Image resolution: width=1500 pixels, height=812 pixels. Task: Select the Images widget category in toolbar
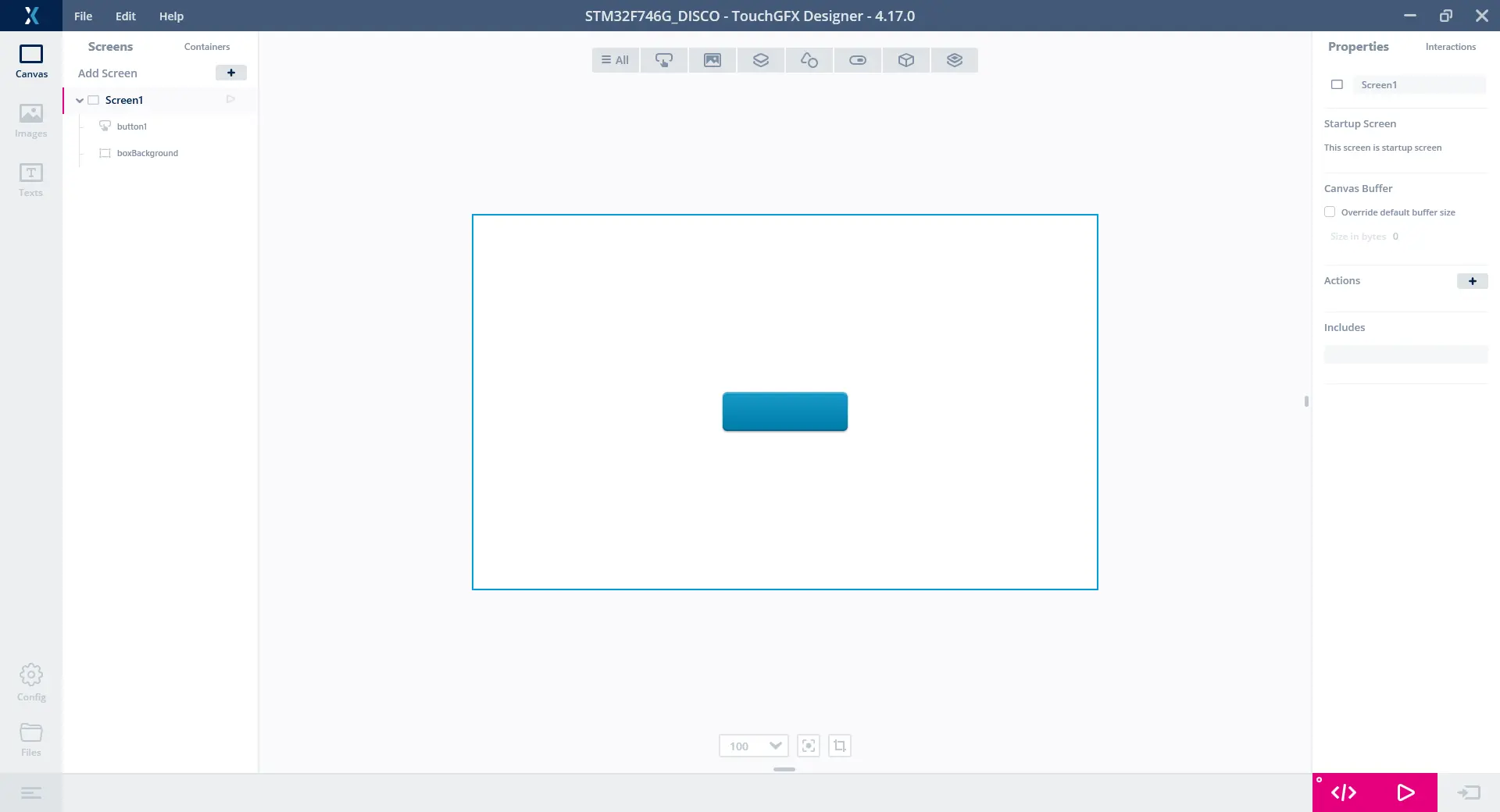(712, 60)
